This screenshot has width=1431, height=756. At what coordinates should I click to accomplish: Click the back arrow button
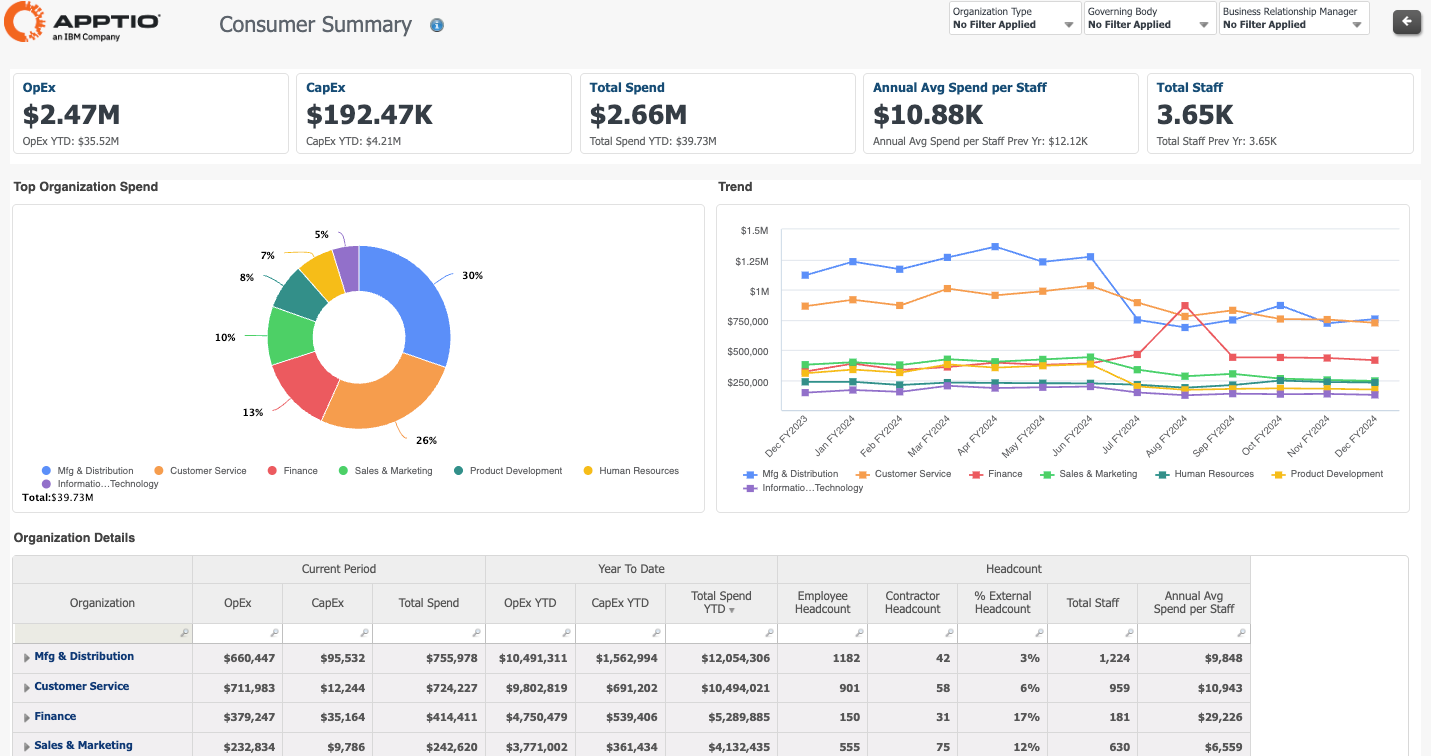(x=1406, y=21)
